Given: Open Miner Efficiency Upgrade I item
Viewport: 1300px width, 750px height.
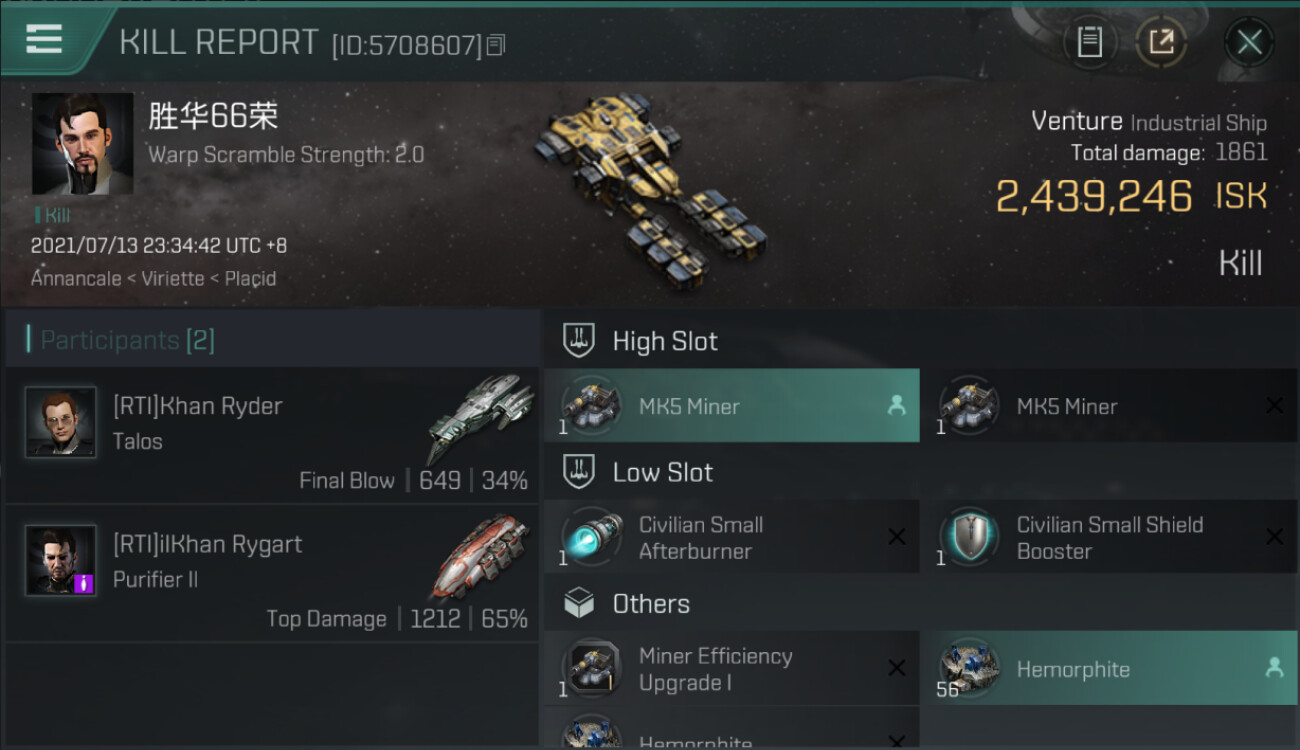Looking at the screenshot, I should pyautogui.click(x=732, y=668).
